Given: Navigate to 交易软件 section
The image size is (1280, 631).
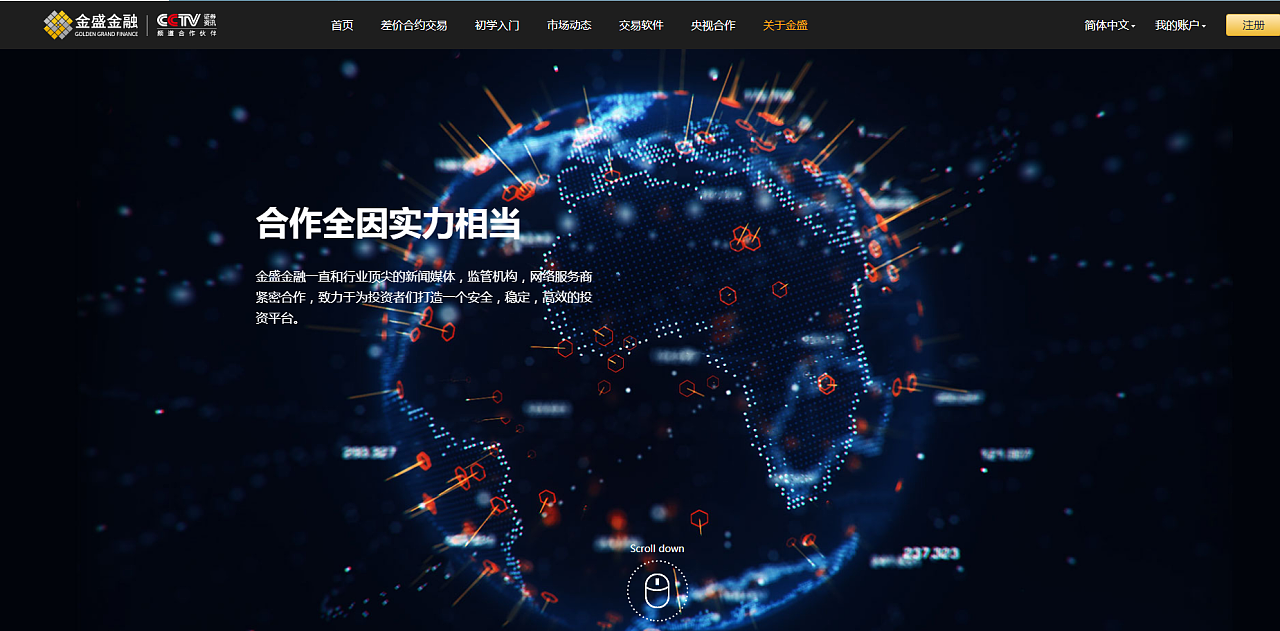Looking at the screenshot, I should 641,25.
